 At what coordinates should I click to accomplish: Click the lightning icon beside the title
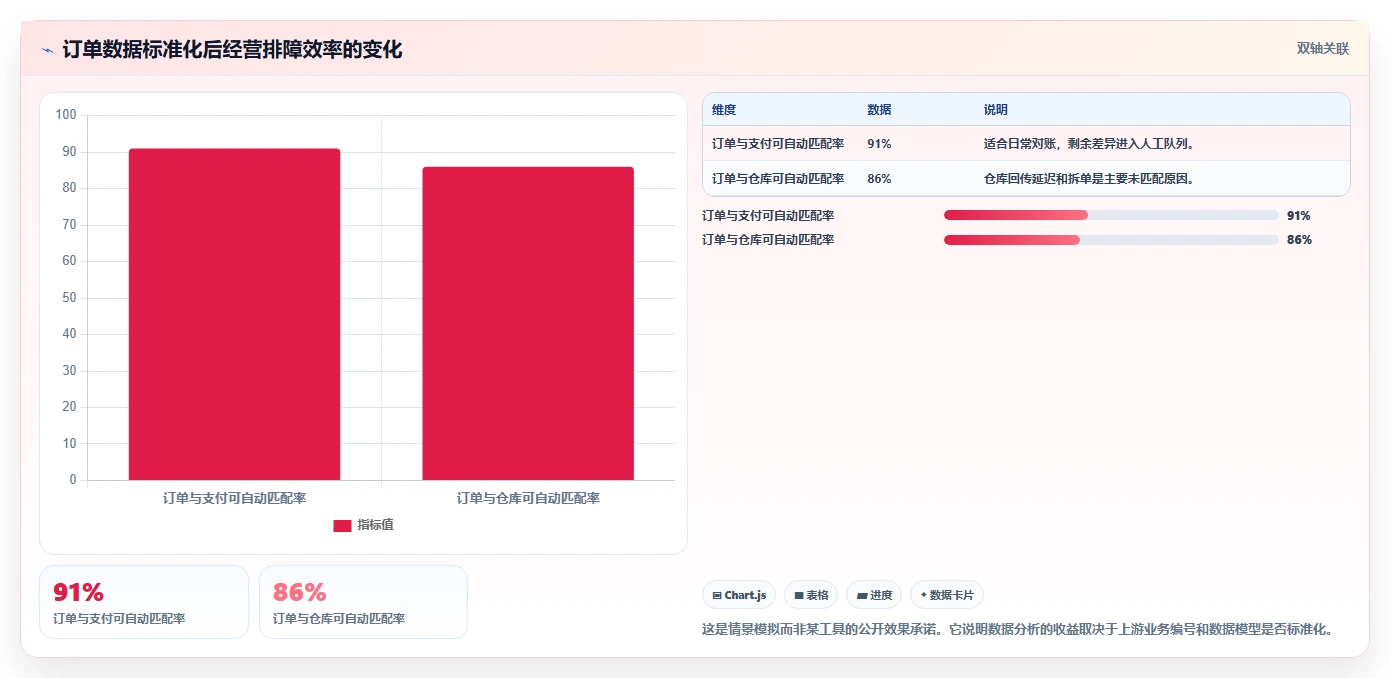click(x=47, y=50)
